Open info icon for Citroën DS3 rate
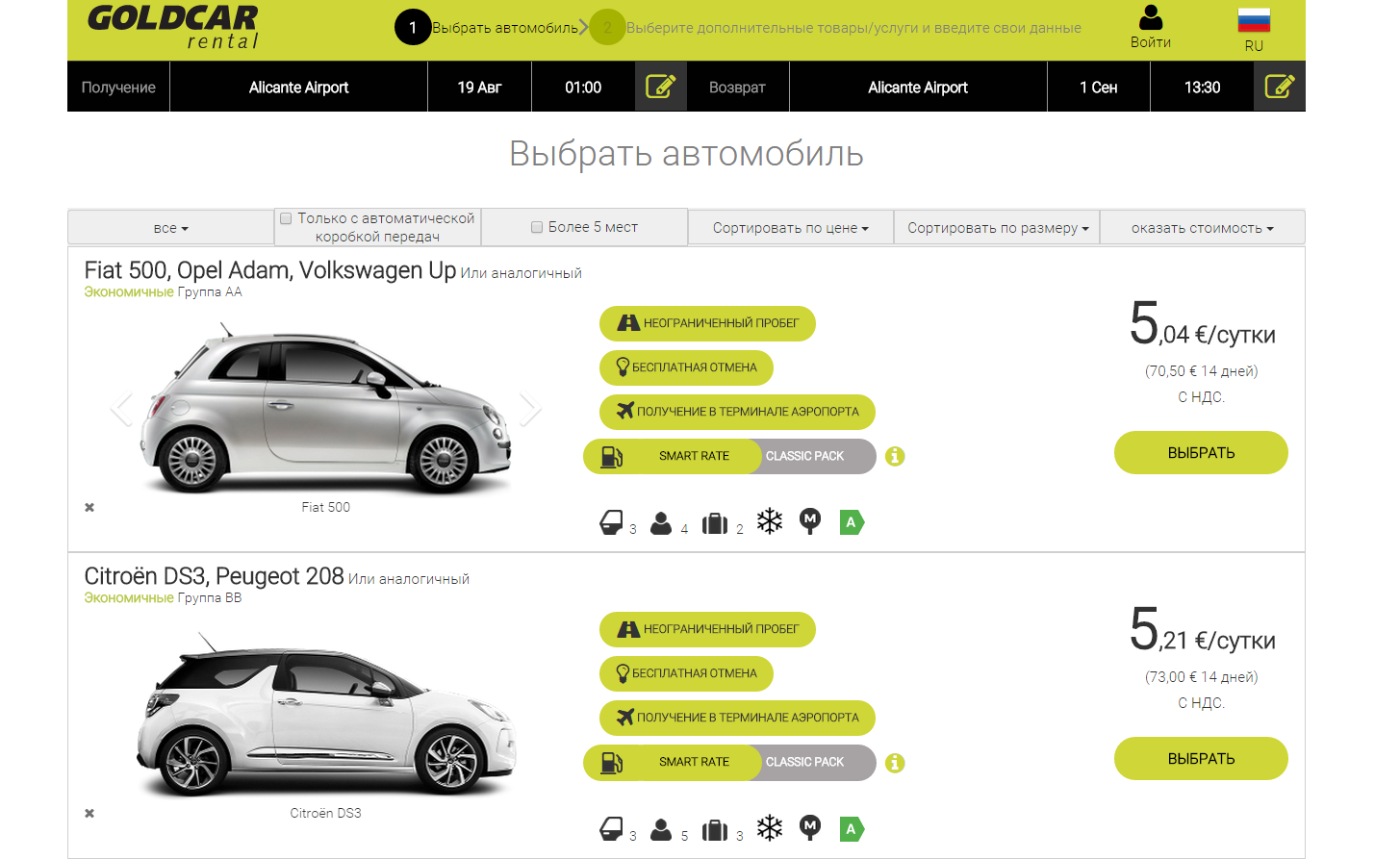This screenshot has width=1400, height=859. 895,763
